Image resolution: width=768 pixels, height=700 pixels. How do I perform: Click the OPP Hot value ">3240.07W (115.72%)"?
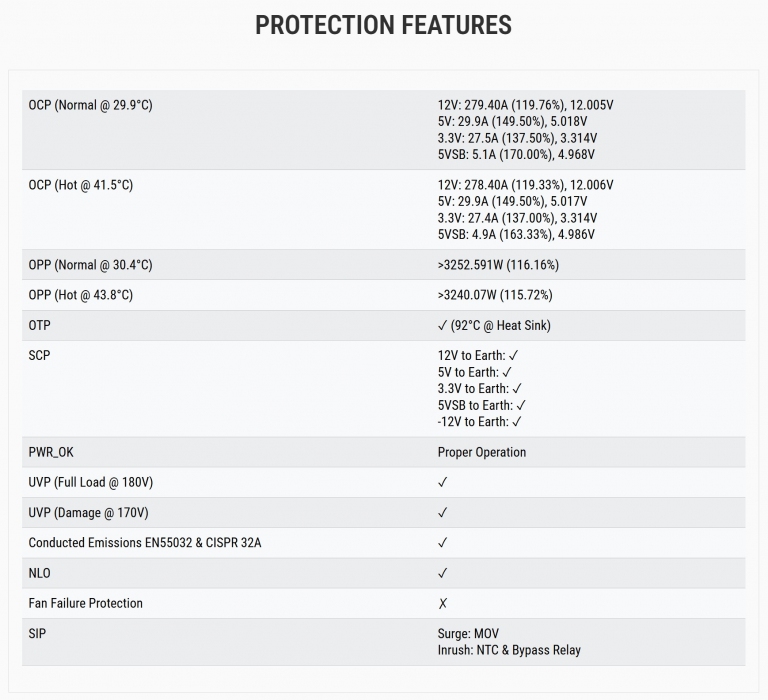tap(495, 295)
